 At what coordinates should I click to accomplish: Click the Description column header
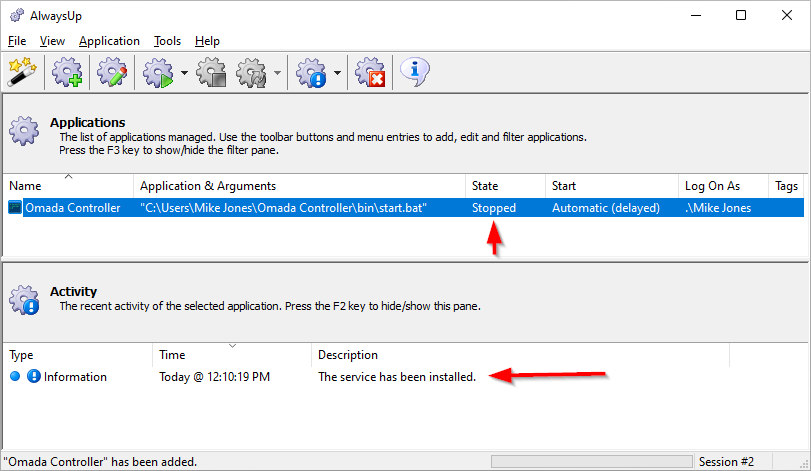tap(520, 355)
